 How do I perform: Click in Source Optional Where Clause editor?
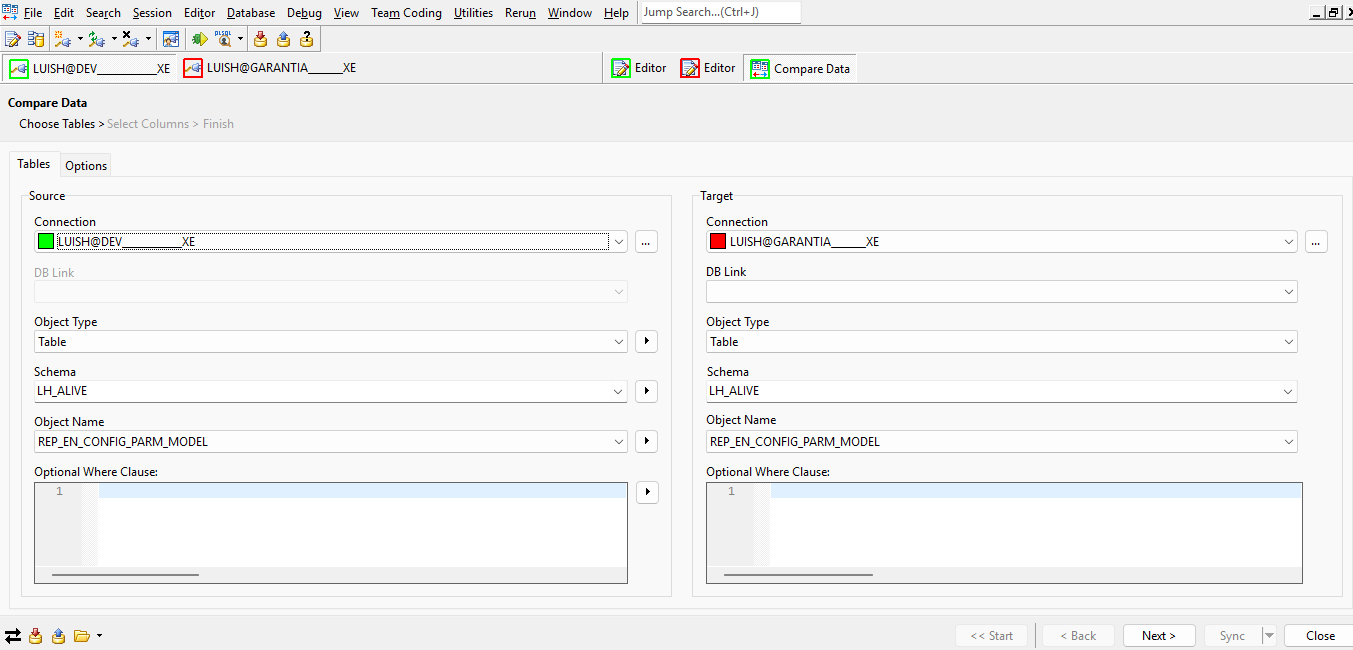coord(331,532)
